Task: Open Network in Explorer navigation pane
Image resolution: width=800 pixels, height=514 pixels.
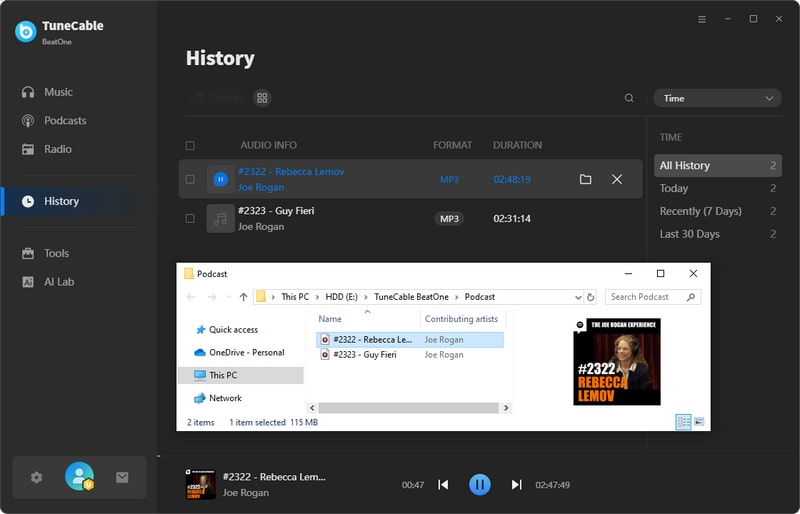Action: (x=218, y=398)
